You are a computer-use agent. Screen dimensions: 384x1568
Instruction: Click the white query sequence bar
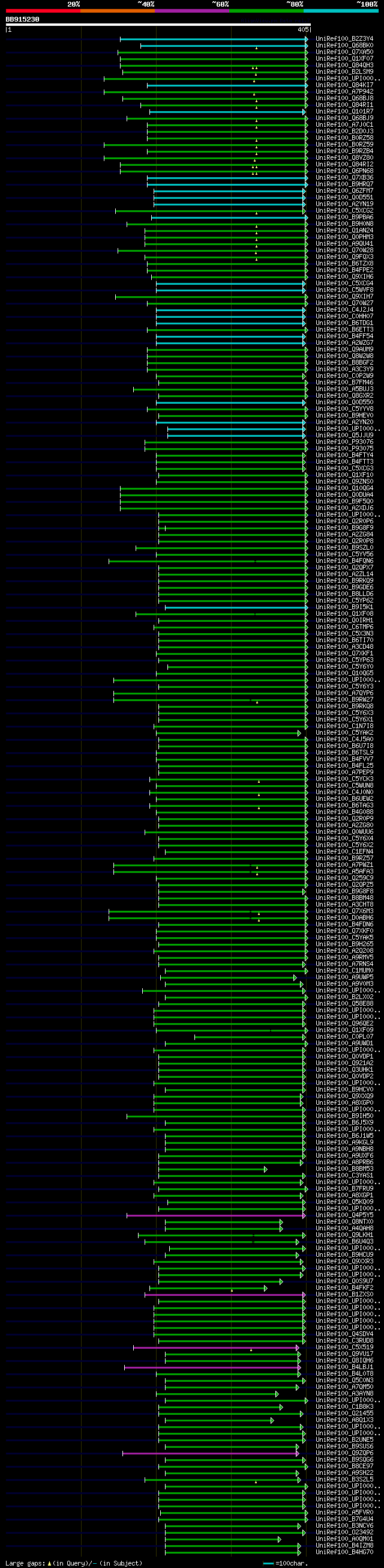158,25
